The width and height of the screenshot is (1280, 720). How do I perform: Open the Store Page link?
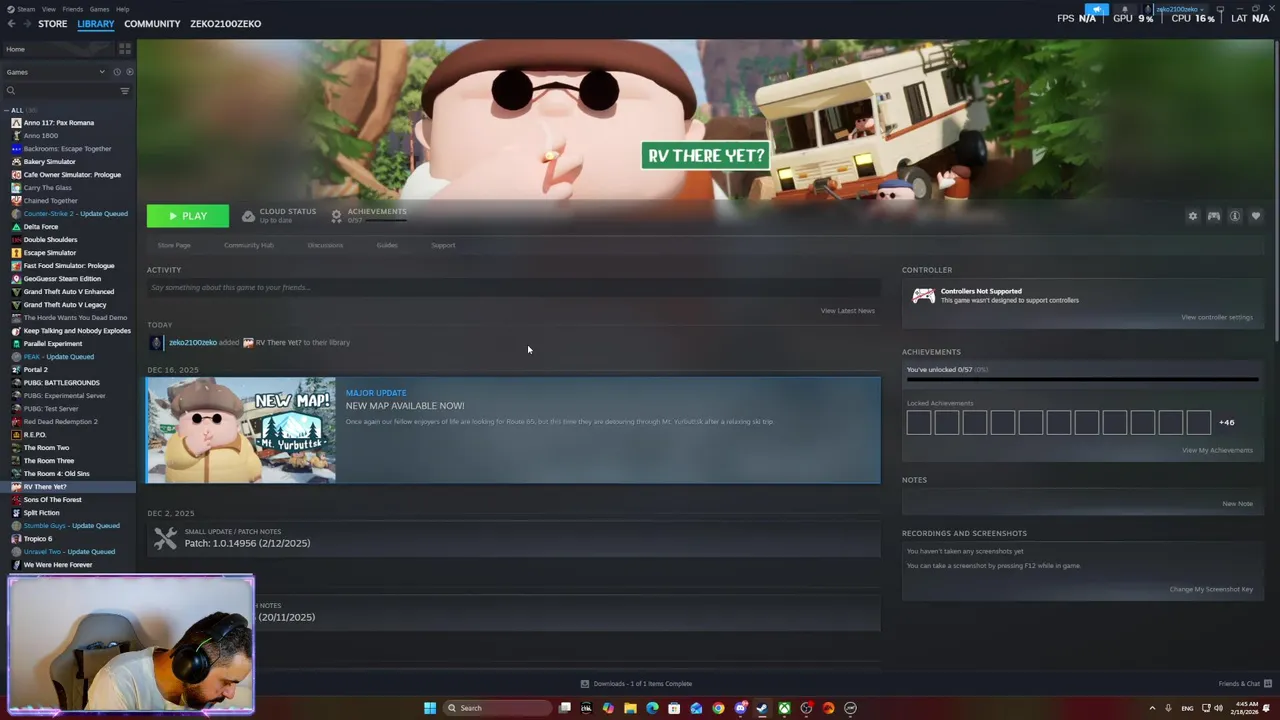(174, 245)
